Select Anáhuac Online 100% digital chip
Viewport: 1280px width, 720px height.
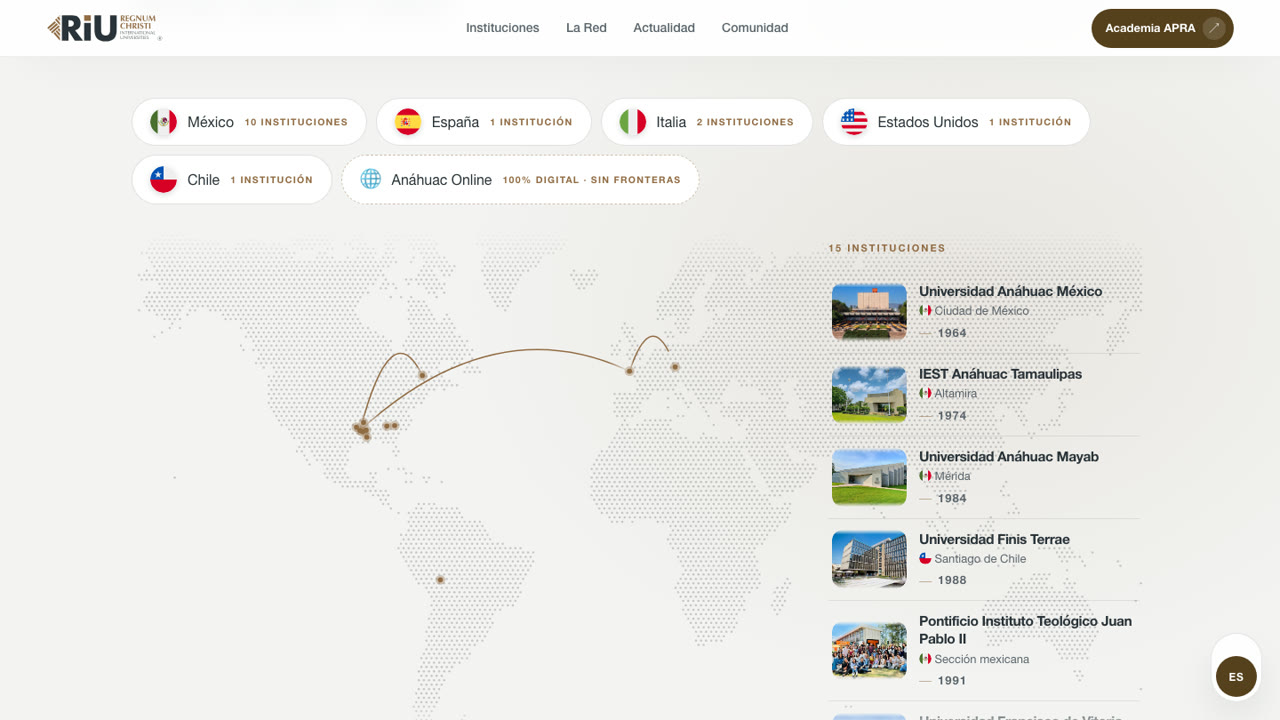tap(520, 180)
